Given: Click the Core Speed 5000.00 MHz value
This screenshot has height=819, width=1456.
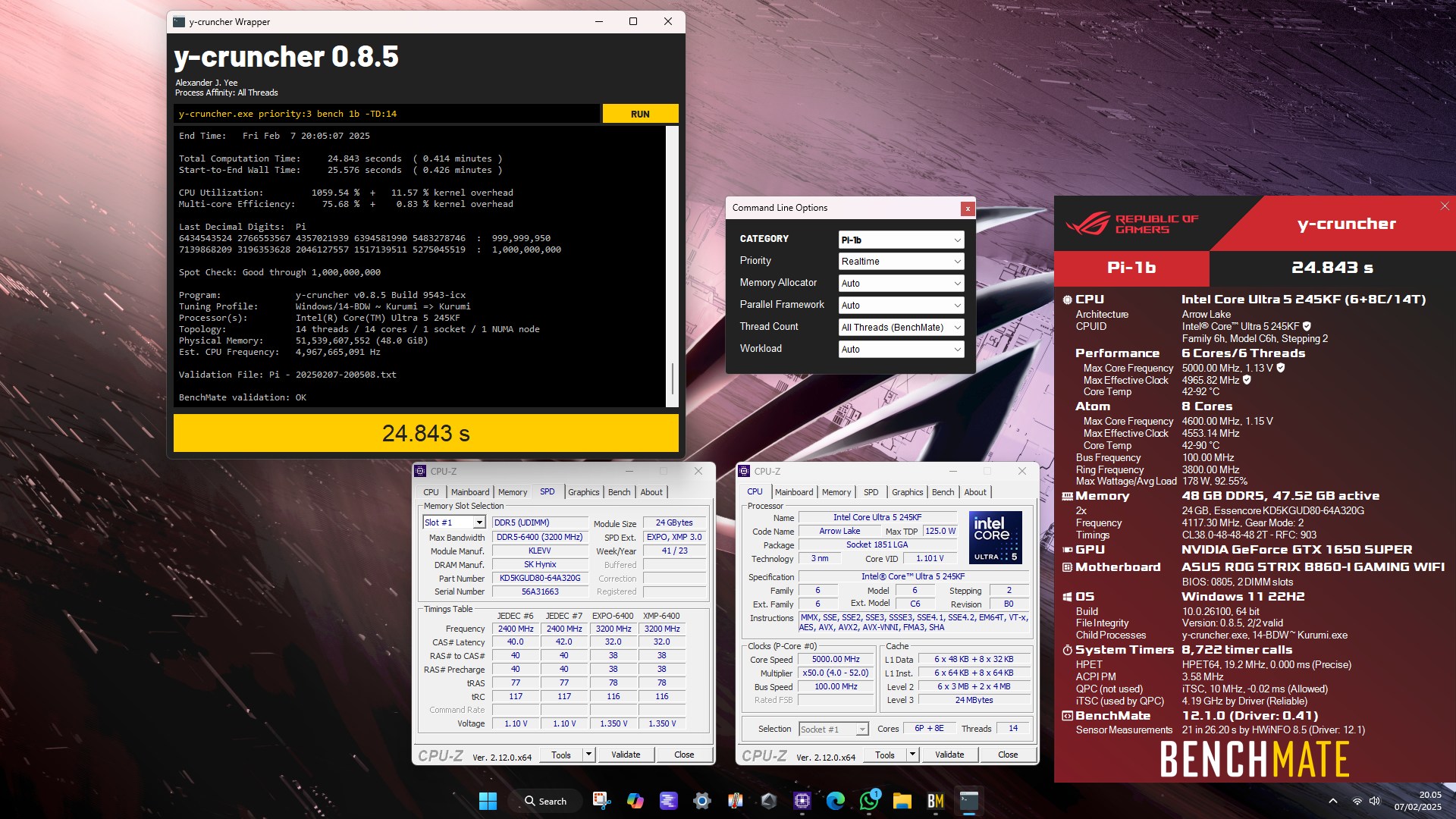Looking at the screenshot, I should [836, 659].
